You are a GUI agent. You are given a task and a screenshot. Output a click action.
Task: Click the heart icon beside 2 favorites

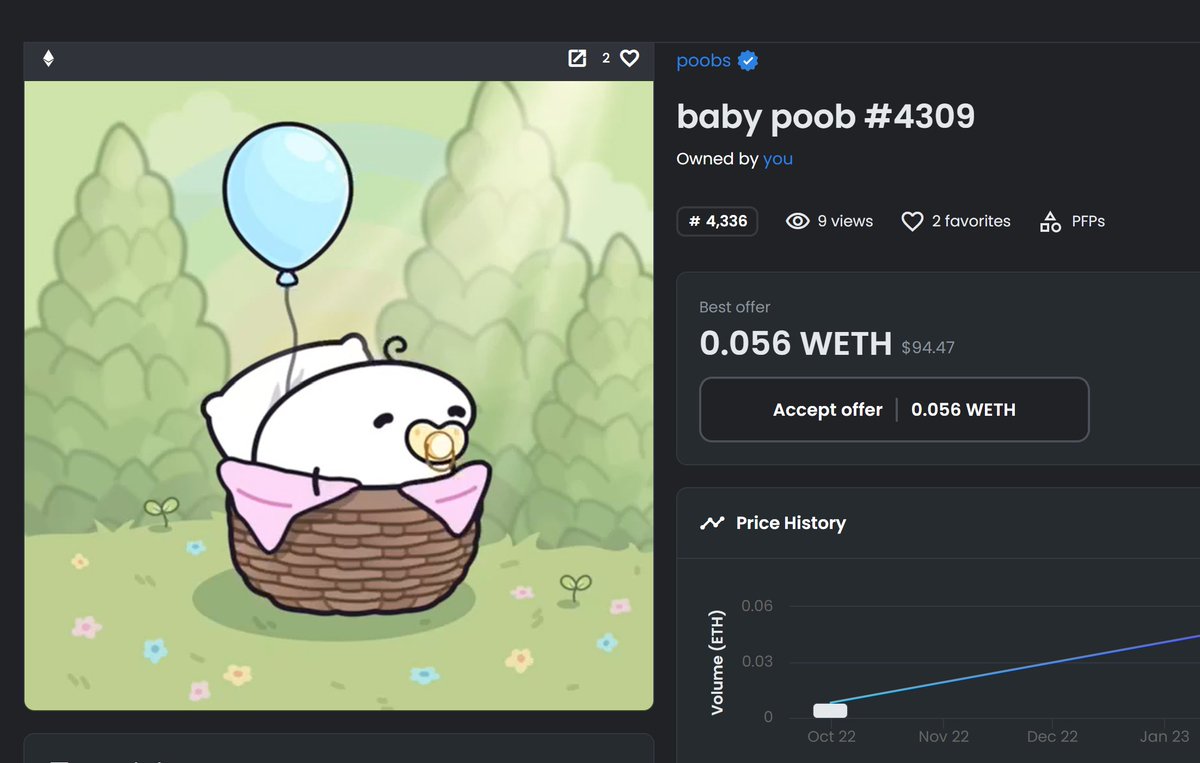(912, 221)
